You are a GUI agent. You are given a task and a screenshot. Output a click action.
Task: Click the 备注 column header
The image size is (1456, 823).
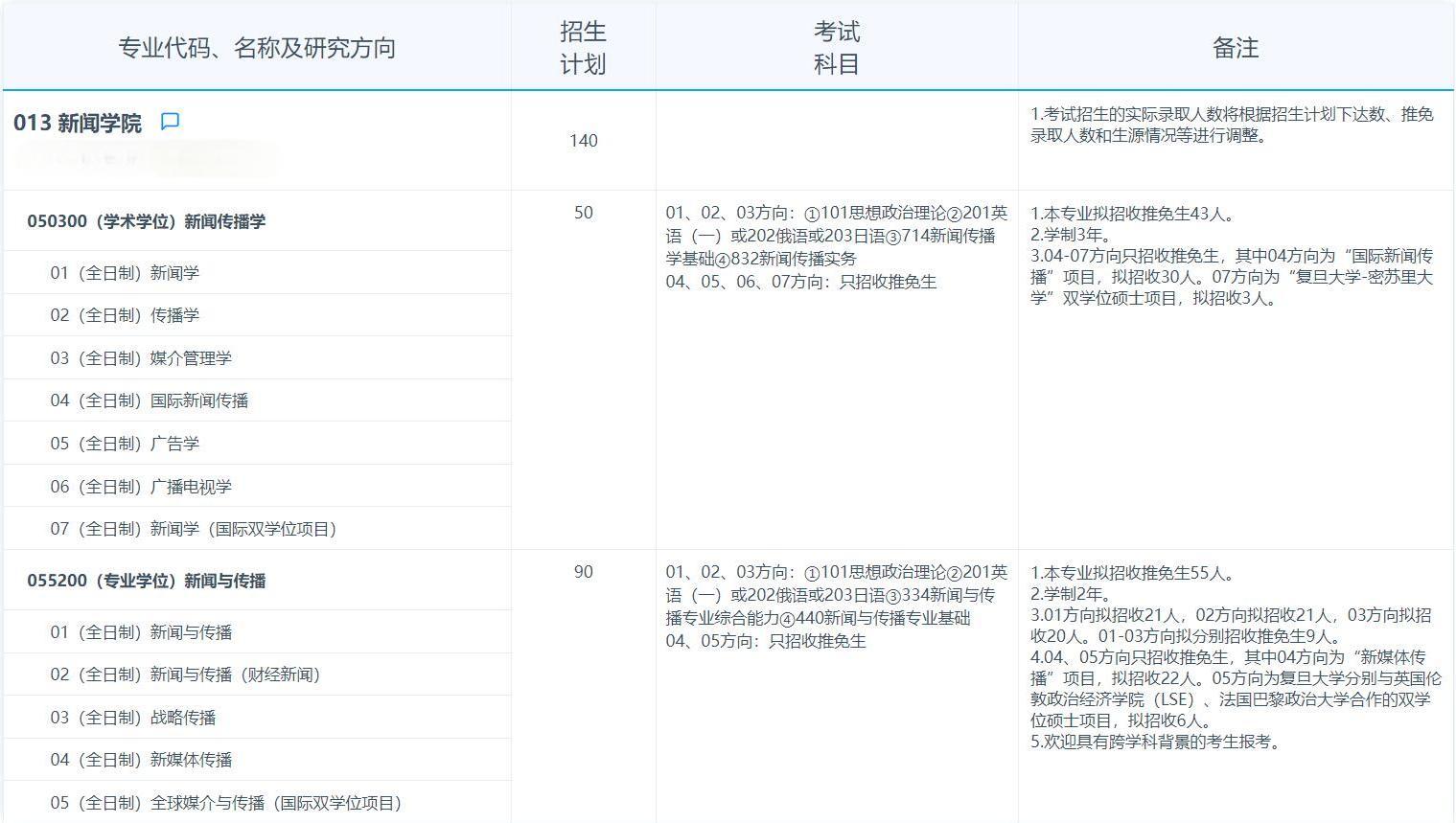1236,45
